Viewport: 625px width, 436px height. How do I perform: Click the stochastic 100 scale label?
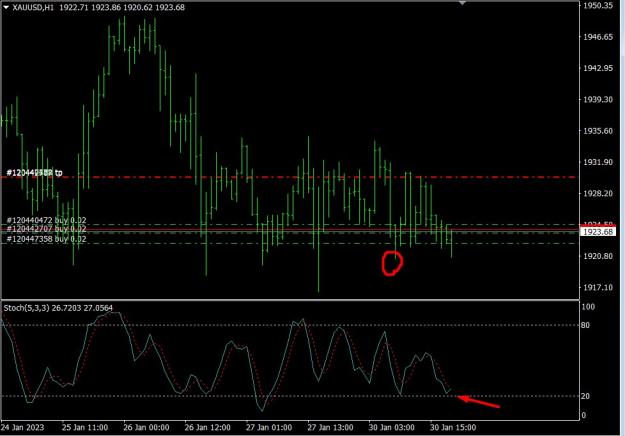click(588, 306)
